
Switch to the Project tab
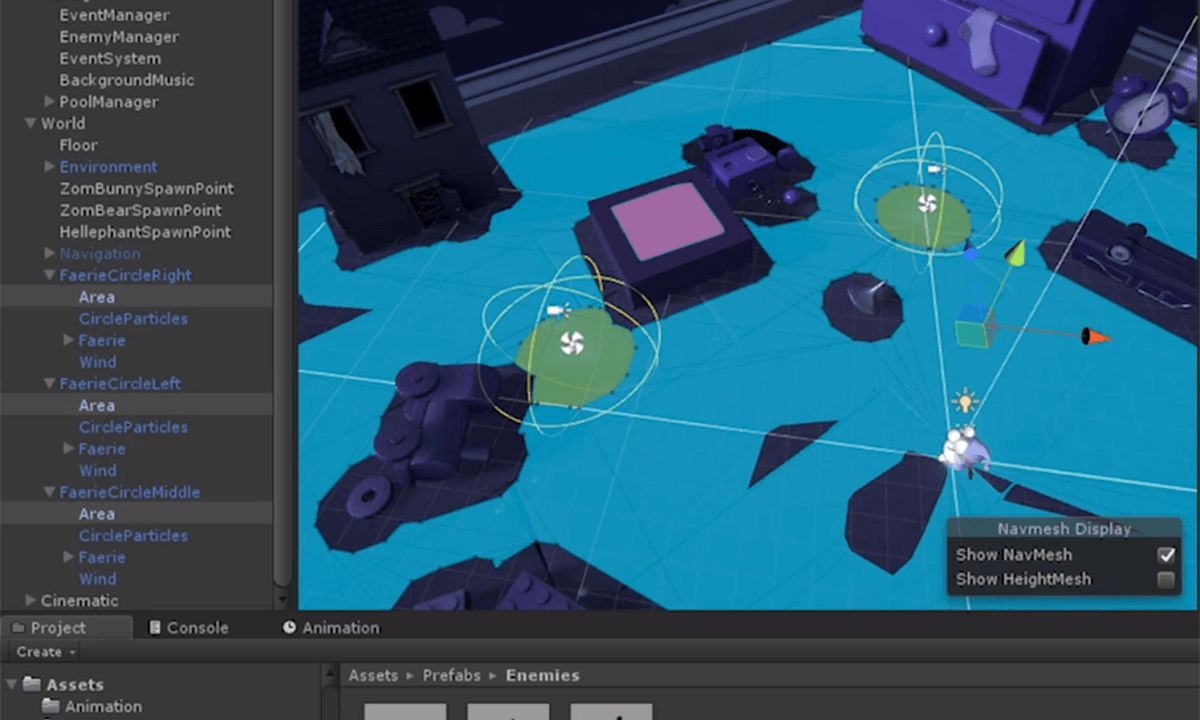pos(66,628)
